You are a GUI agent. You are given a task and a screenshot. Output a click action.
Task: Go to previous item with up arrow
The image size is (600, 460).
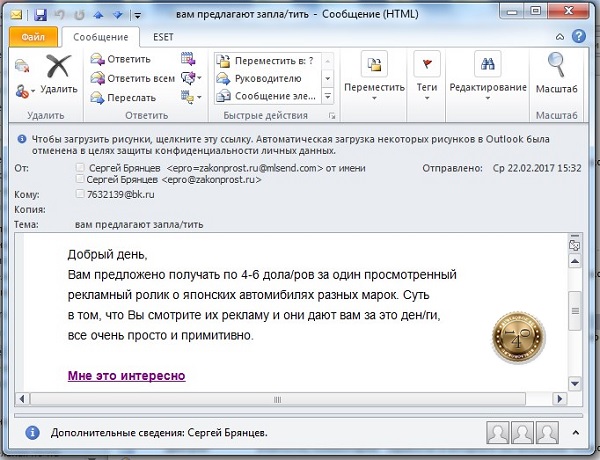pyautogui.click(x=98, y=15)
